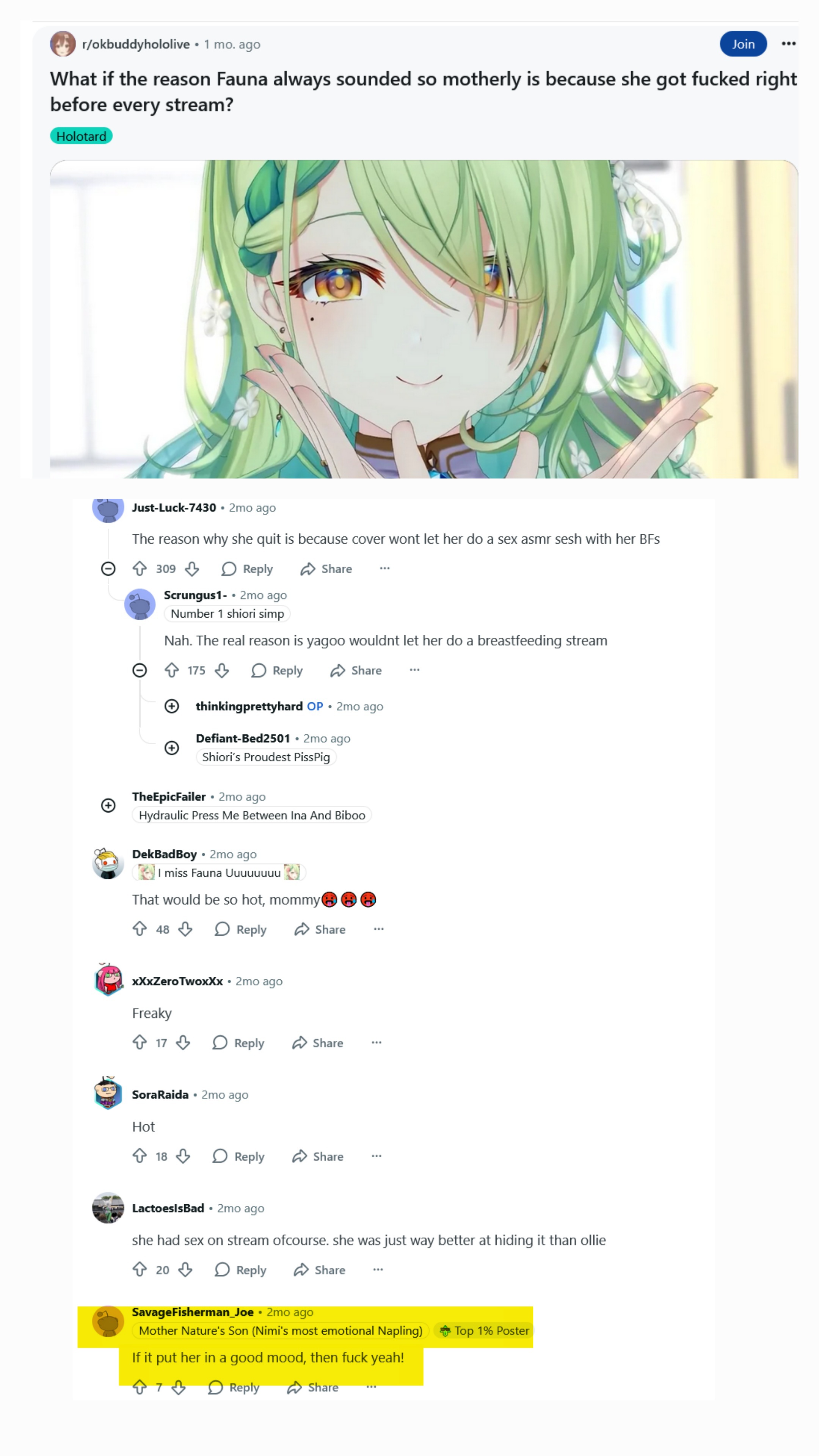Open r/okbuddyhololive subreddit link
The height and width of the screenshot is (1456, 819).
click(136, 44)
